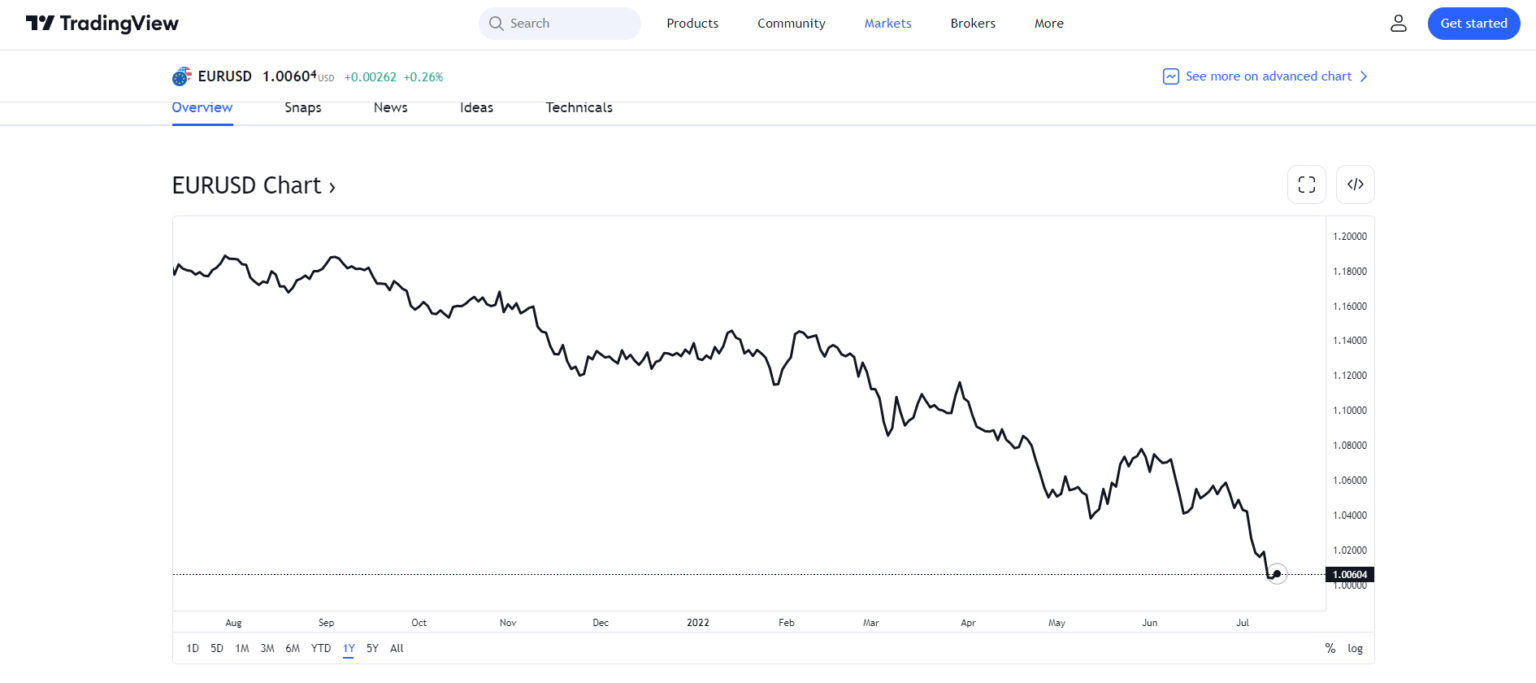Click the EURUSD flag symbol icon
This screenshot has width=1536, height=683.
[x=181, y=76]
